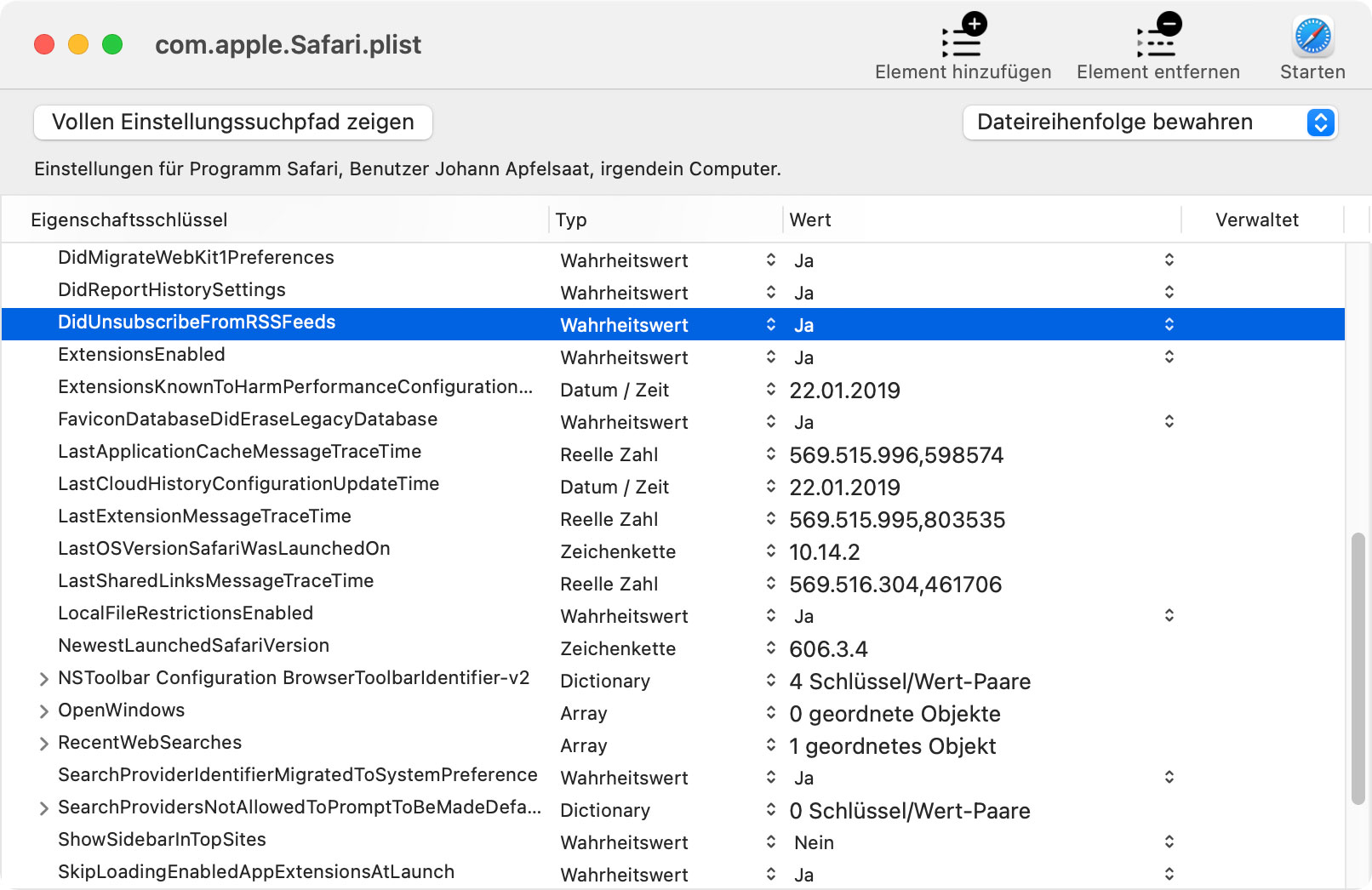Expand NSToolbar Configuration BrowserToolbarIdentifier-v2 row

(43, 679)
